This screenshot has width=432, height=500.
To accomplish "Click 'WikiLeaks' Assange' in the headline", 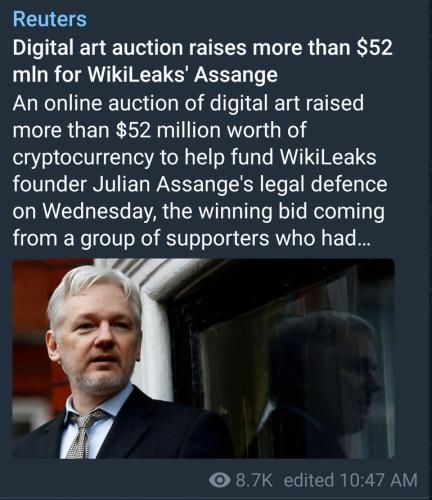I will coord(182,75).
